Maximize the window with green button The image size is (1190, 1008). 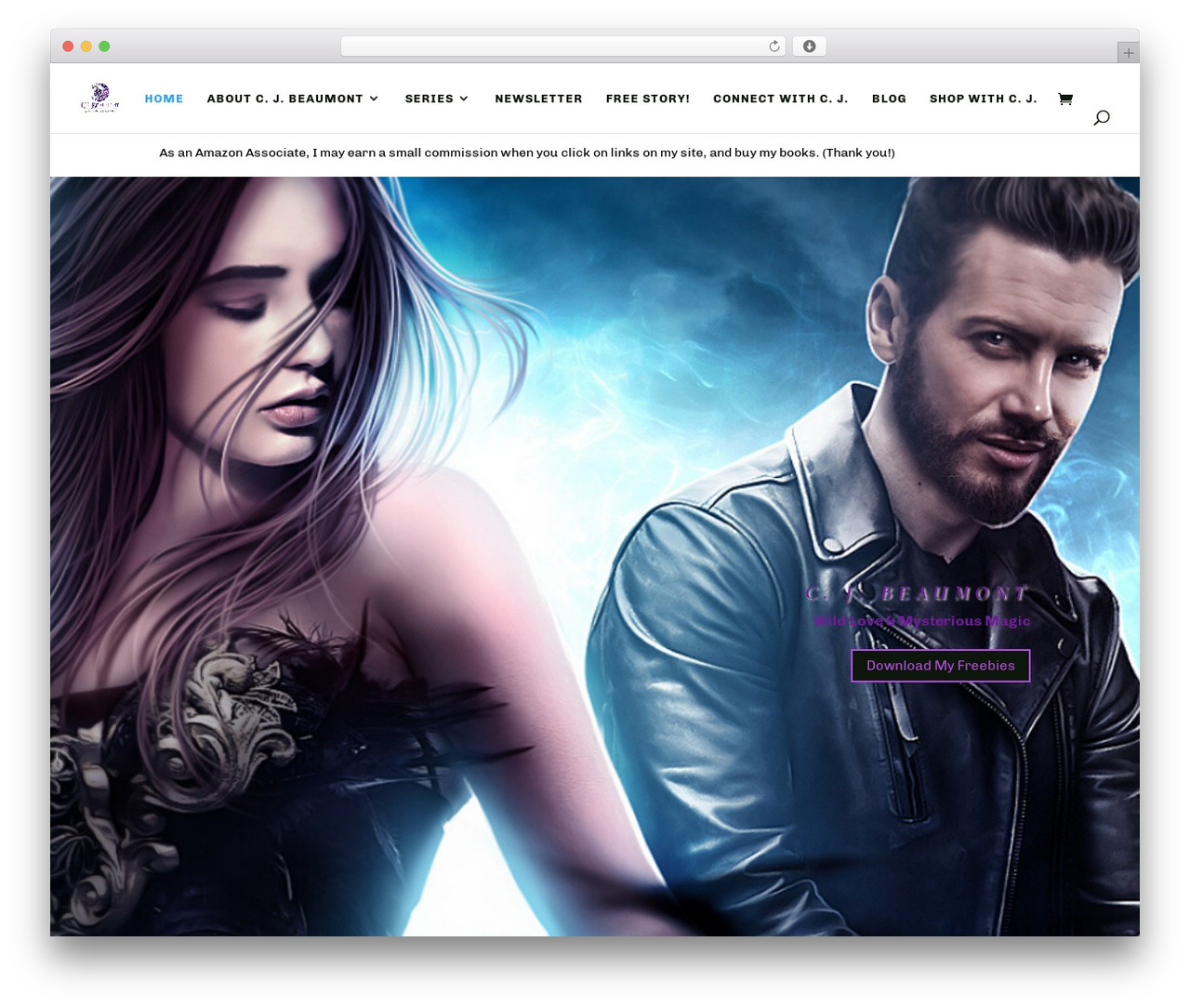[104, 46]
